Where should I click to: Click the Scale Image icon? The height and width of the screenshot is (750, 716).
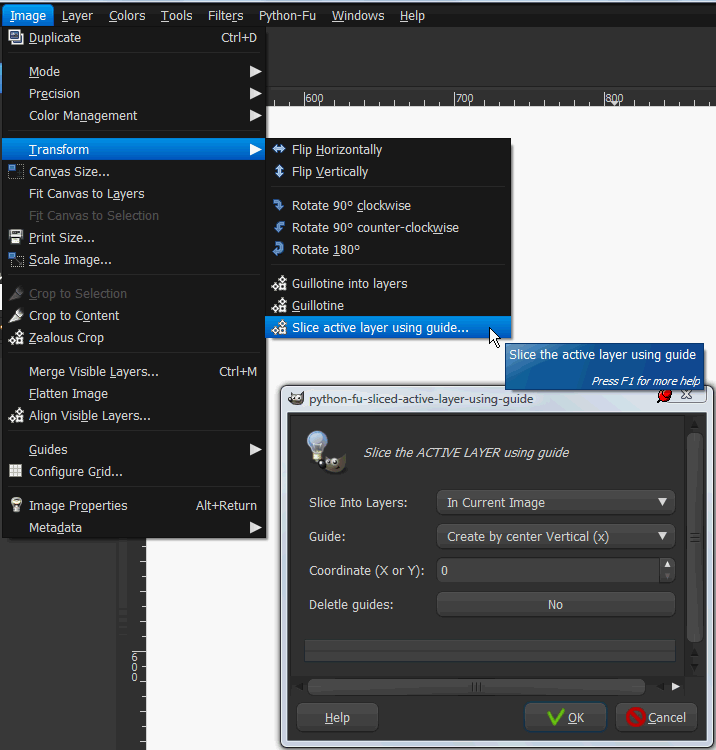[16, 259]
